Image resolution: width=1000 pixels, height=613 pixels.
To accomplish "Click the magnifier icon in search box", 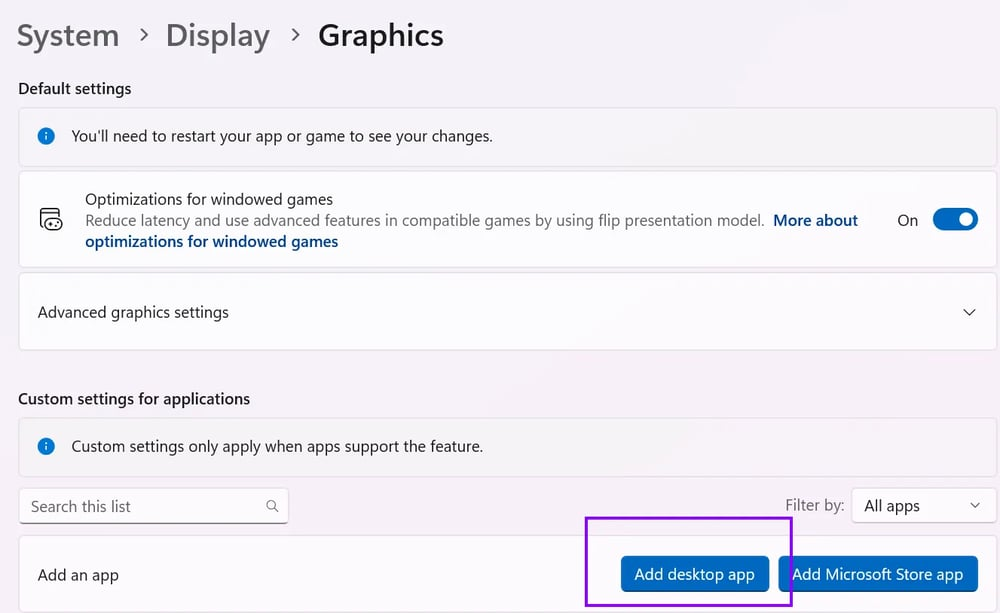I will point(272,506).
